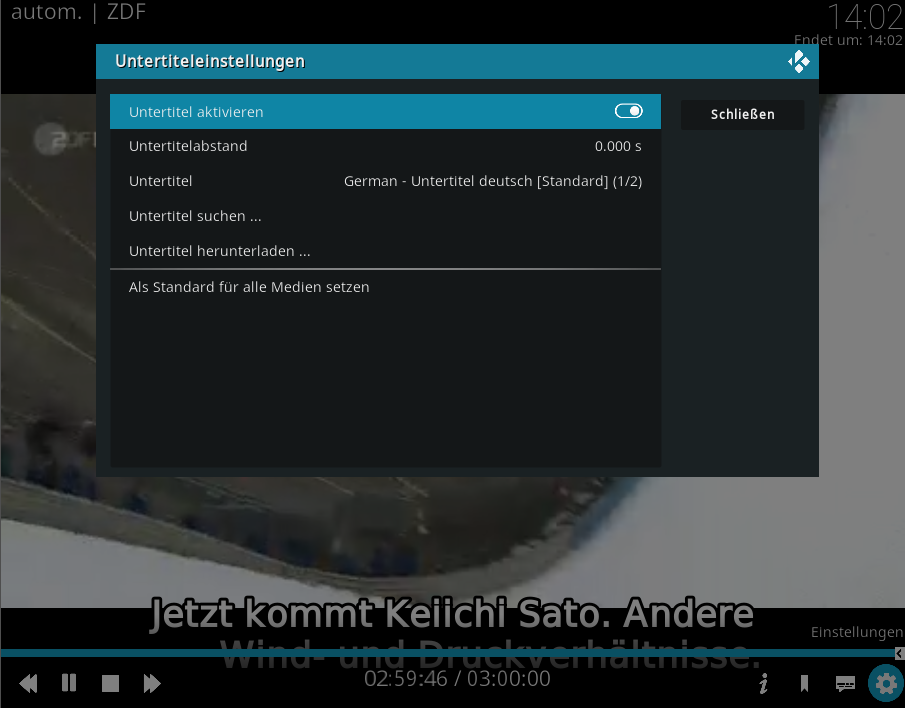Click the German - Untertitel deutsch value
Viewport: 905px width, 708px height.
click(493, 181)
